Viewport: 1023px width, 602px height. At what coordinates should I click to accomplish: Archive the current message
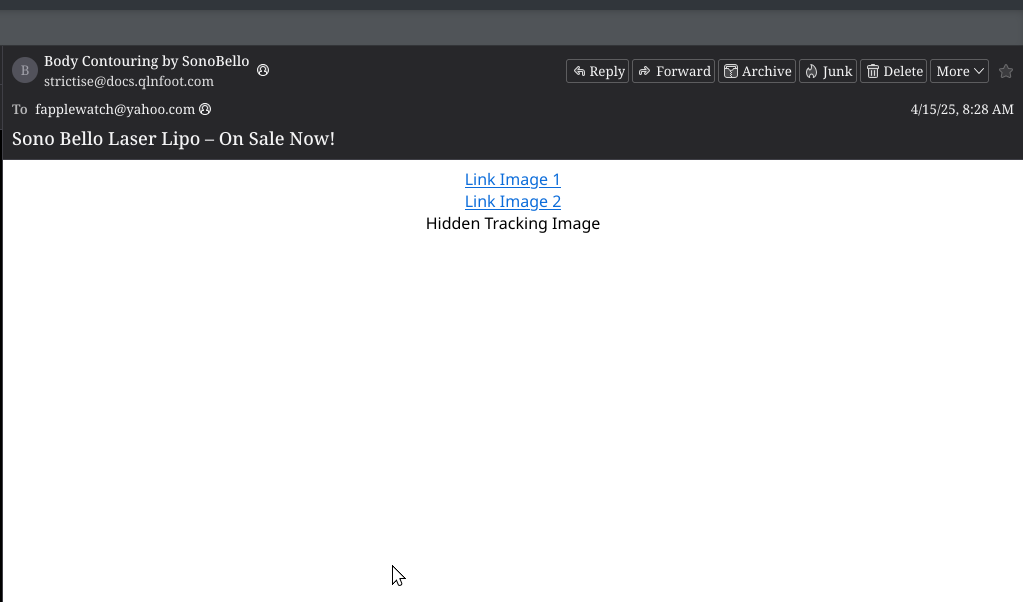pos(757,71)
